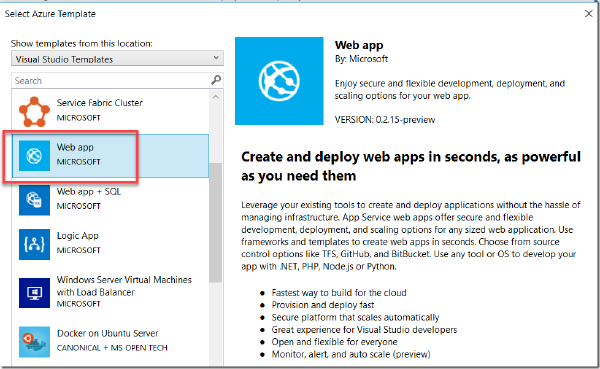Select Windows Server Virtual Machines with Load Balancer title

124,286
